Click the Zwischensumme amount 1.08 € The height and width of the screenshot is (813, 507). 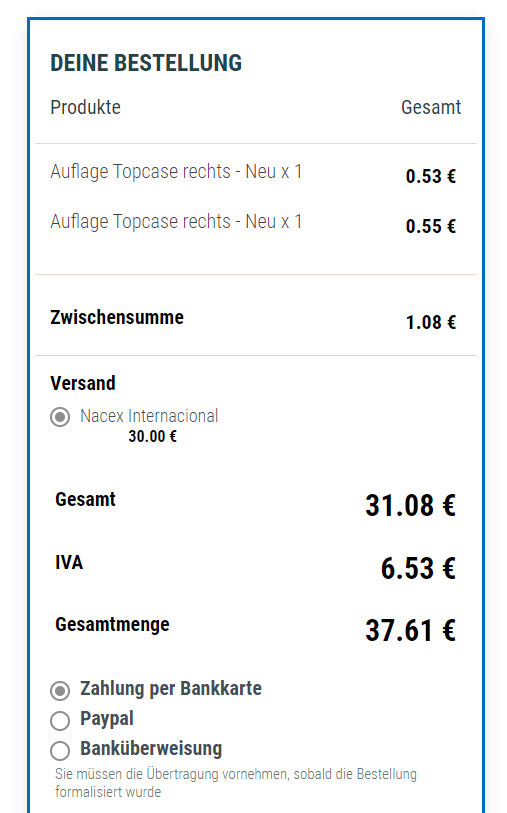tap(431, 323)
